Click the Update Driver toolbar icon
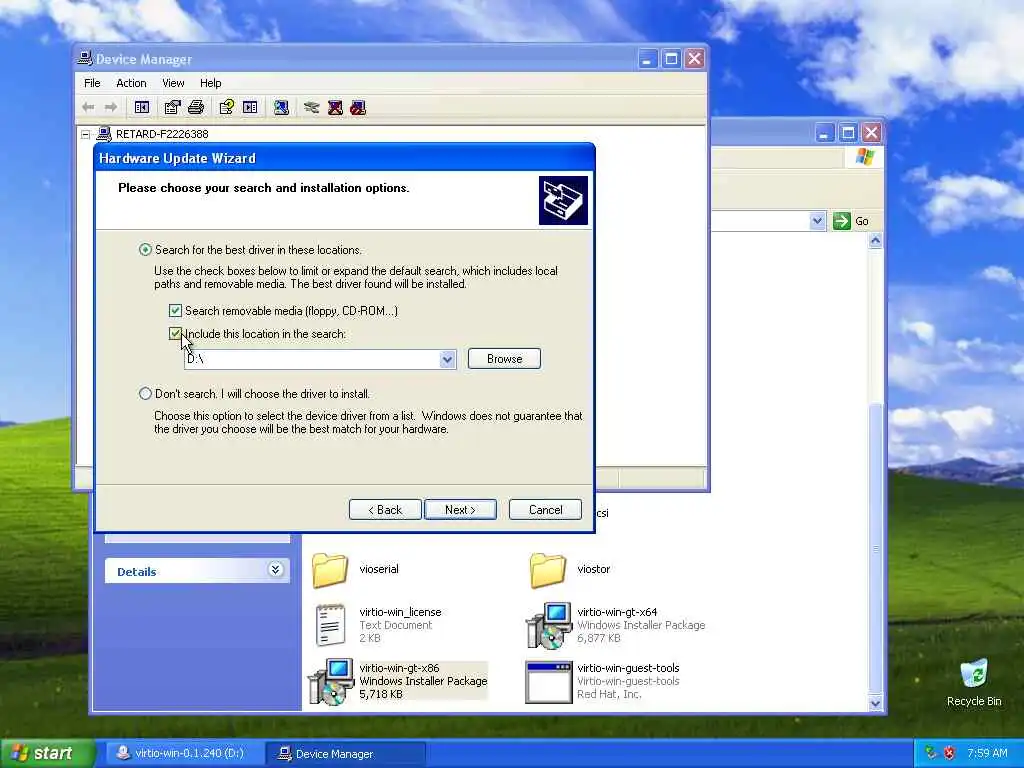 (312, 107)
